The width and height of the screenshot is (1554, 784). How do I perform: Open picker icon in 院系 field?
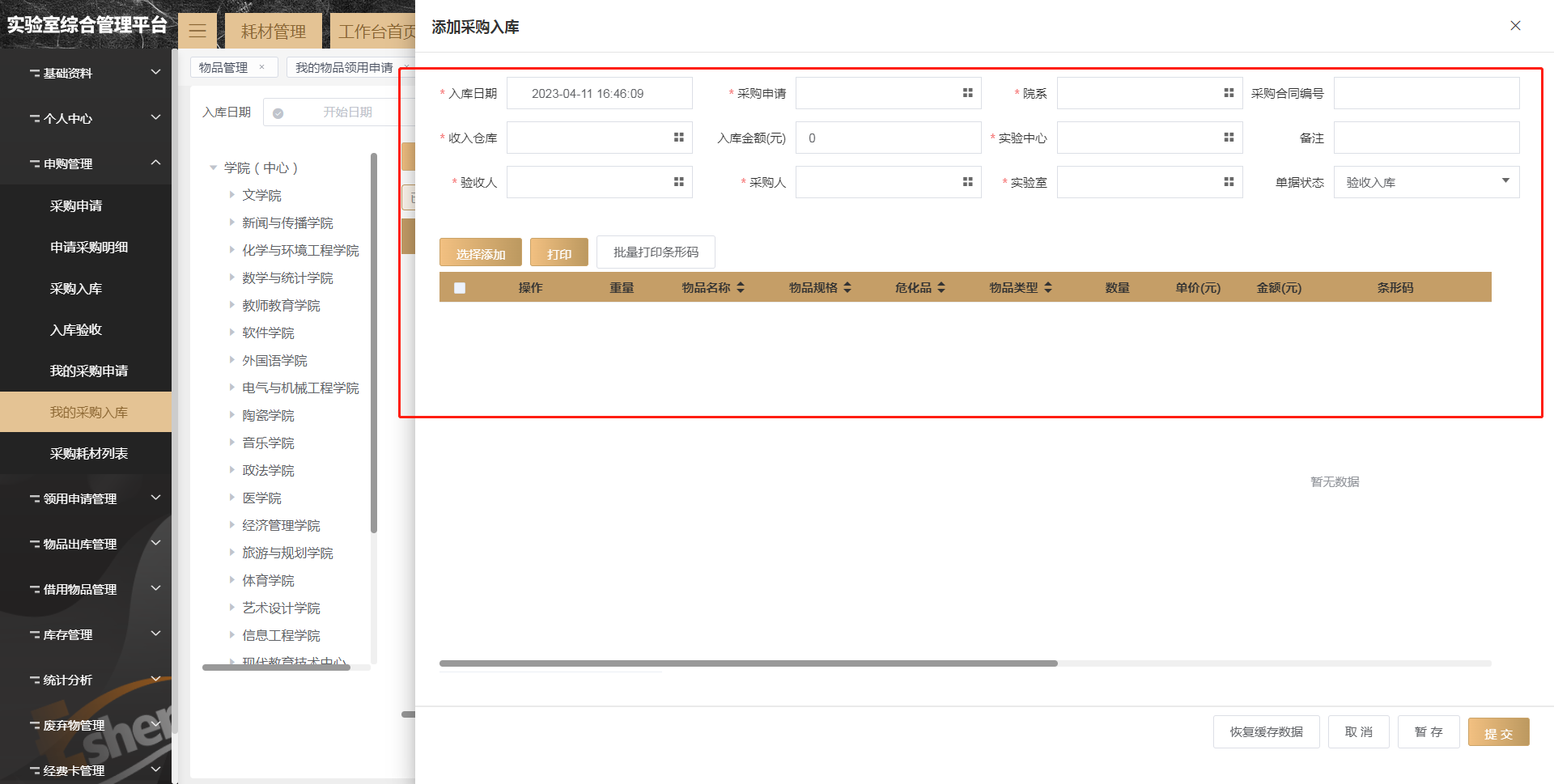tap(1229, 93)
